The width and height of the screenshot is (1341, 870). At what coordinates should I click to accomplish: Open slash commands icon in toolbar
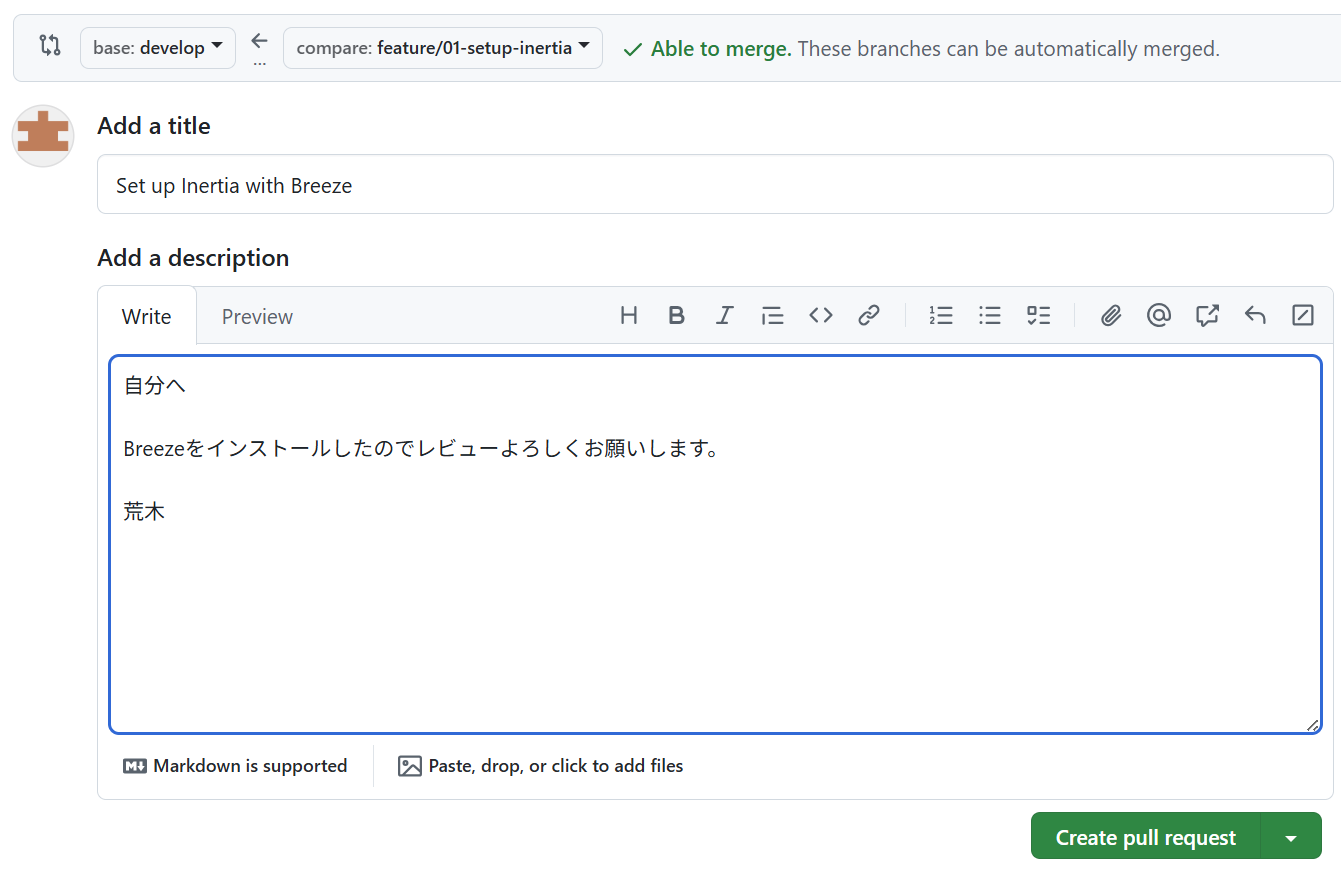click(1303, 316)
